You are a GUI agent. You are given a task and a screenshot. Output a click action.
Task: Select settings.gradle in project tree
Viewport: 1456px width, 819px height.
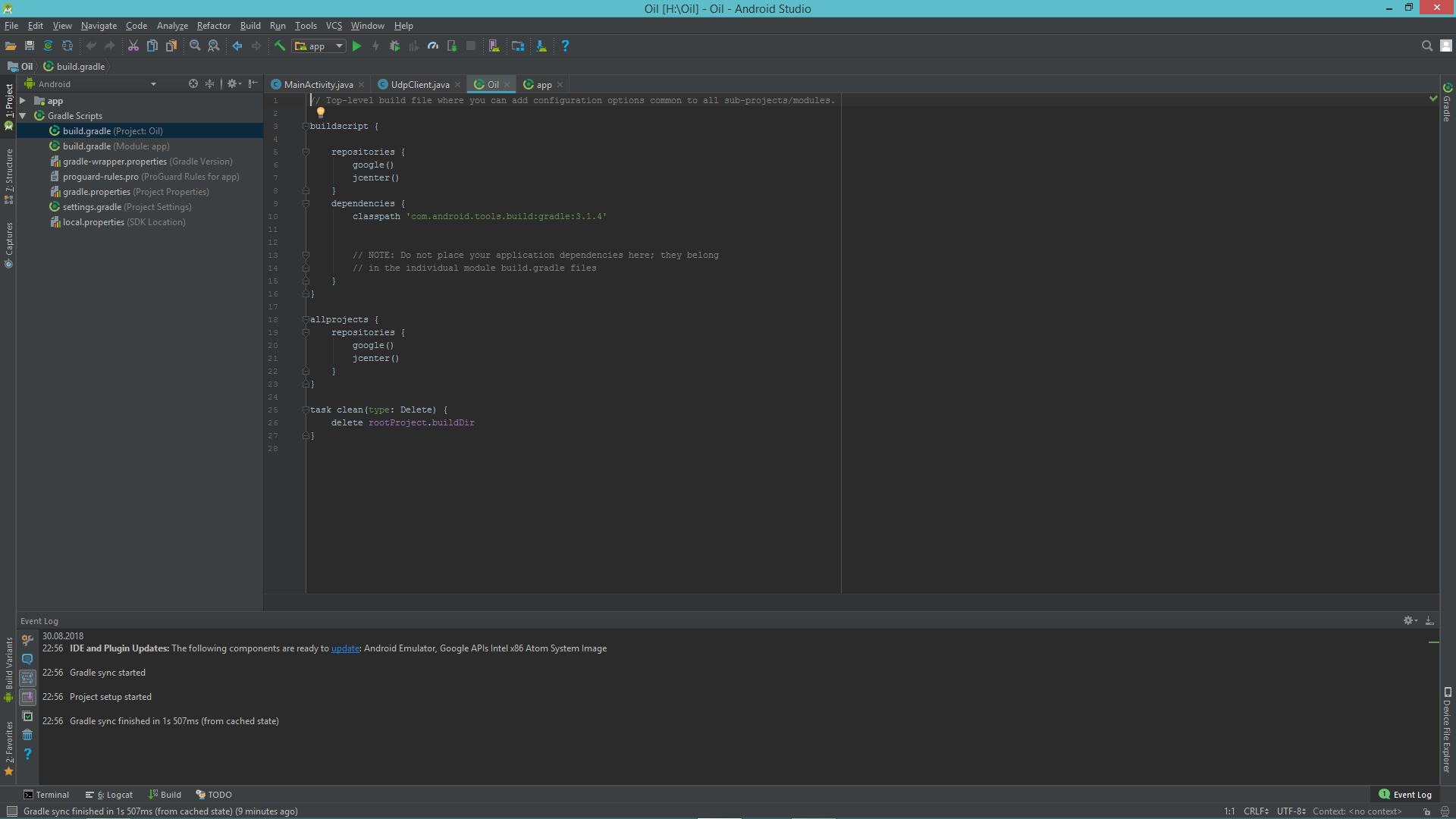click(92, 207)
